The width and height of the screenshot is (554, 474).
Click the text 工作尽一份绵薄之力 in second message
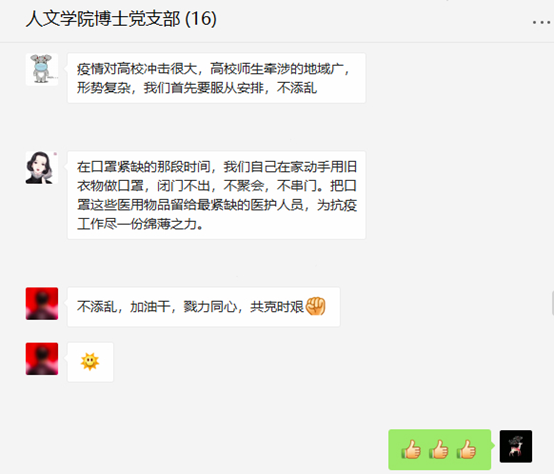coord(137,224)
